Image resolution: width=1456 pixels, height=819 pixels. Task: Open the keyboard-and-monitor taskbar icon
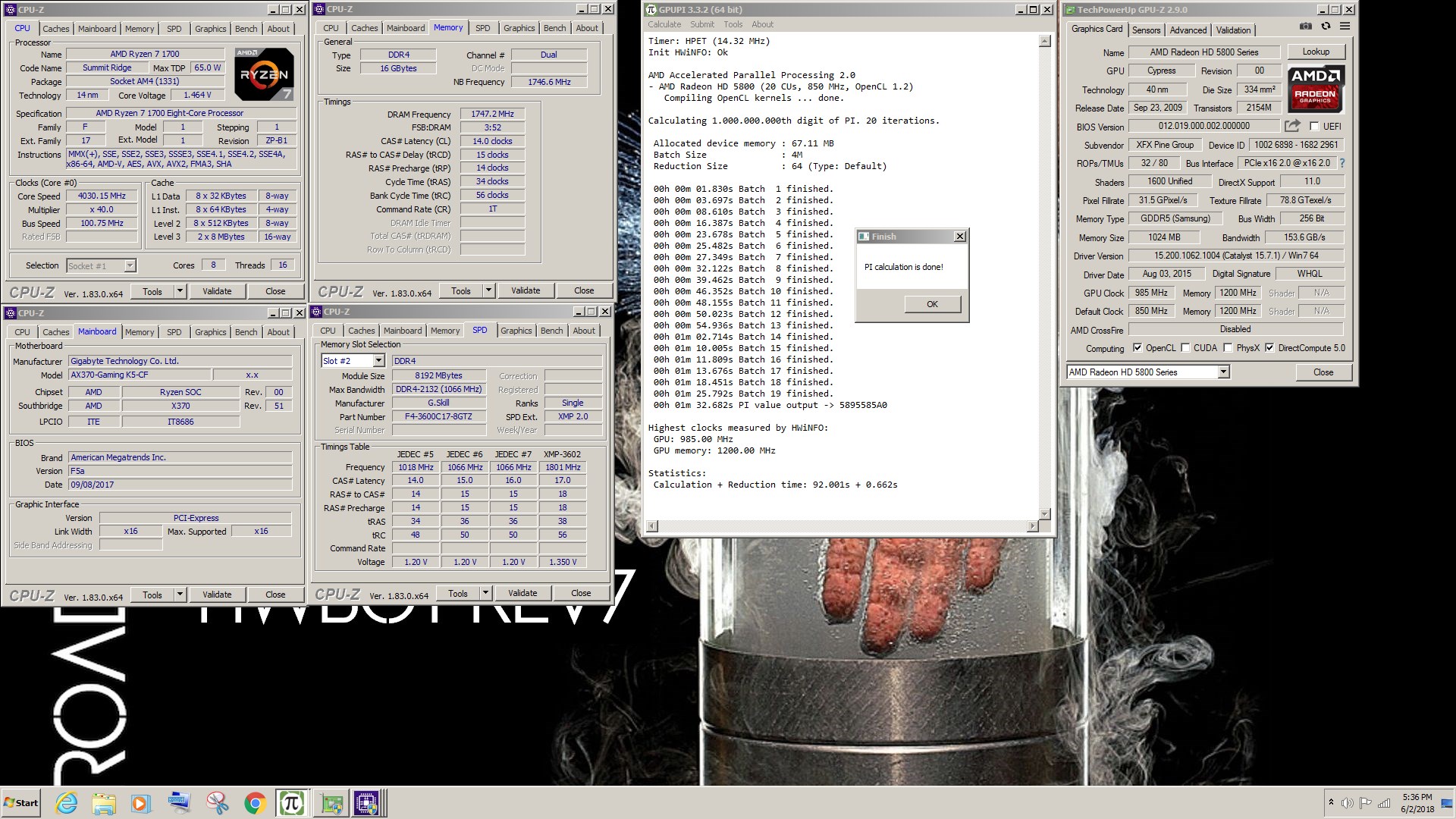[179, 803]
